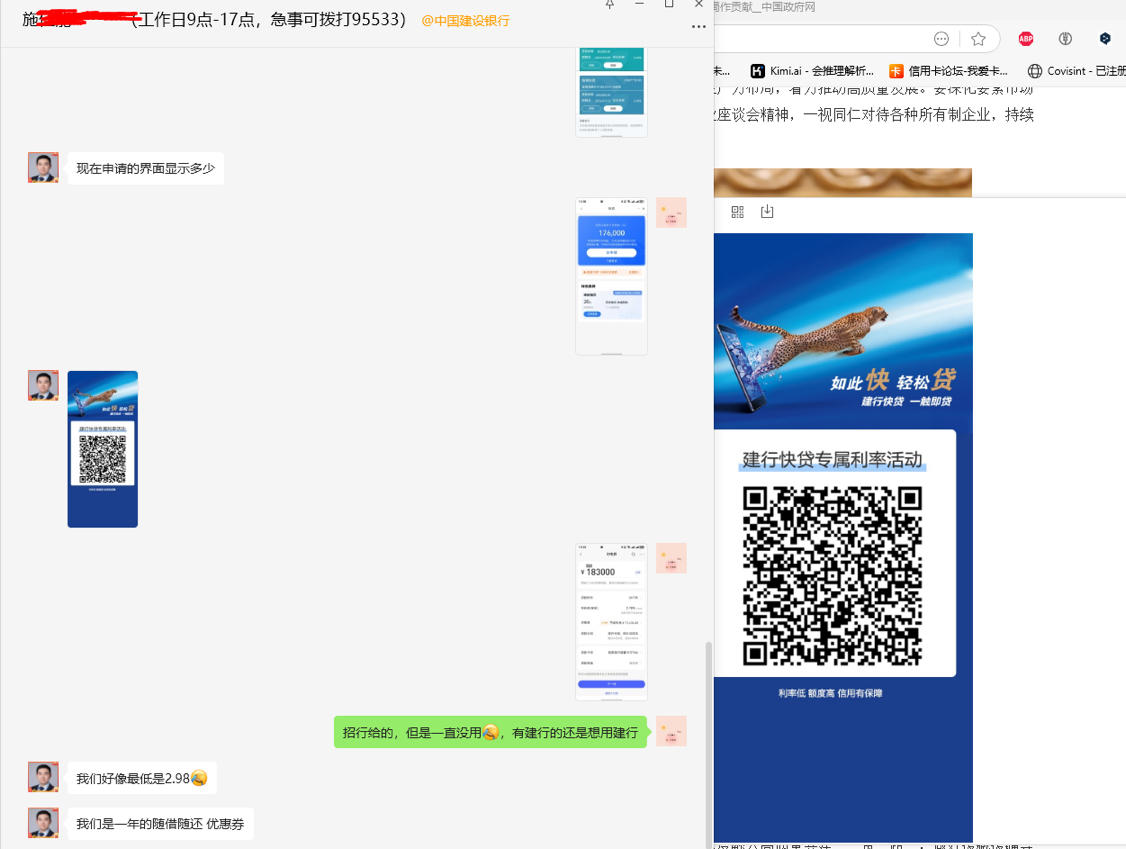Click the message 我们好像最低是2.98

142,778
